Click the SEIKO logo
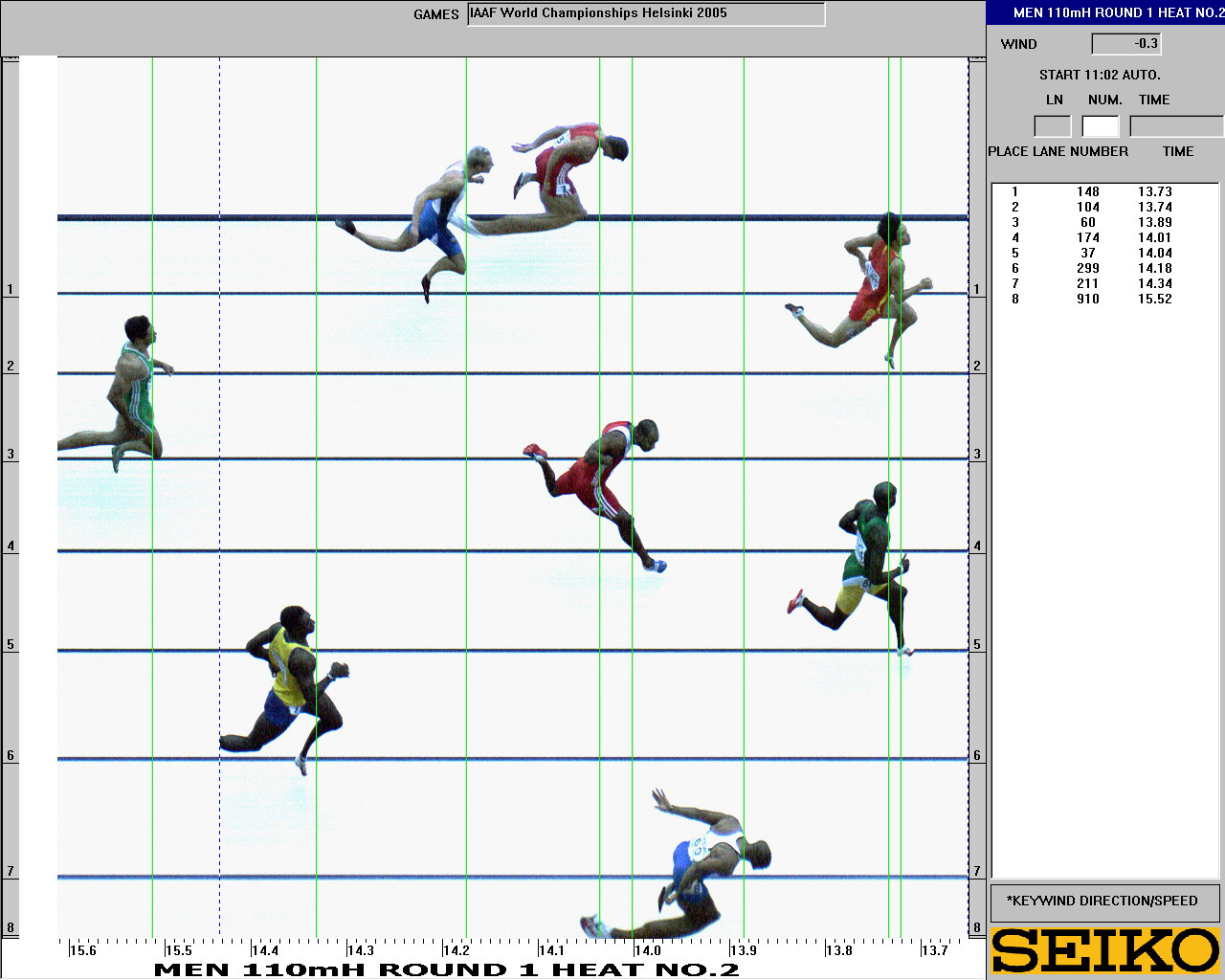Screen dimensions: 1225x980 tap(1105, 950)
